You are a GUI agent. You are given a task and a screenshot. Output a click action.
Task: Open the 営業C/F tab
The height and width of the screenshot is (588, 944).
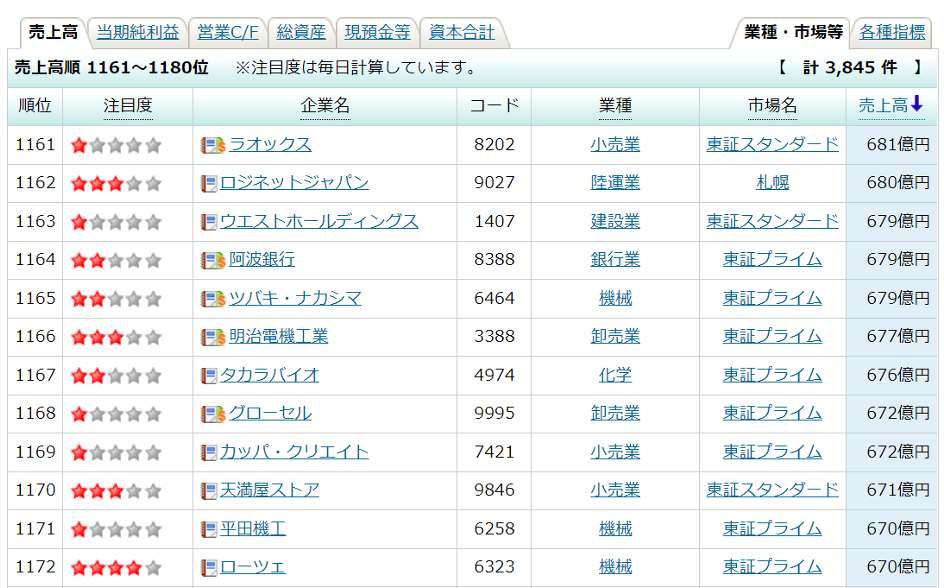tap(228, 32)
